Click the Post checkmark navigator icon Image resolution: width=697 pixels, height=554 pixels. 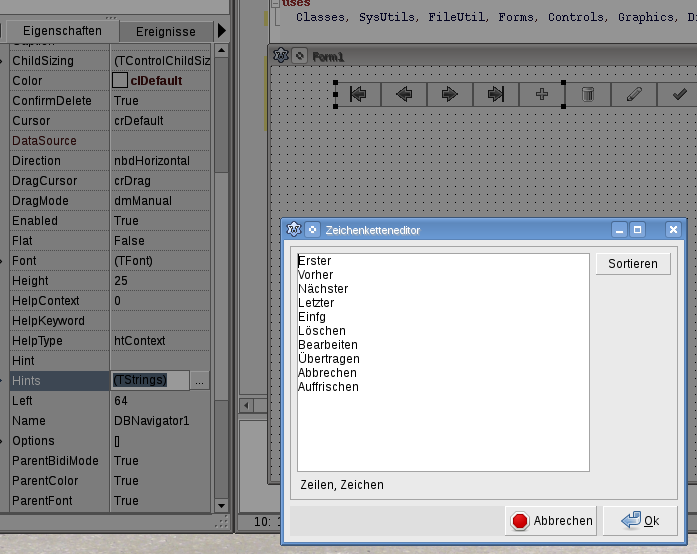679,94
